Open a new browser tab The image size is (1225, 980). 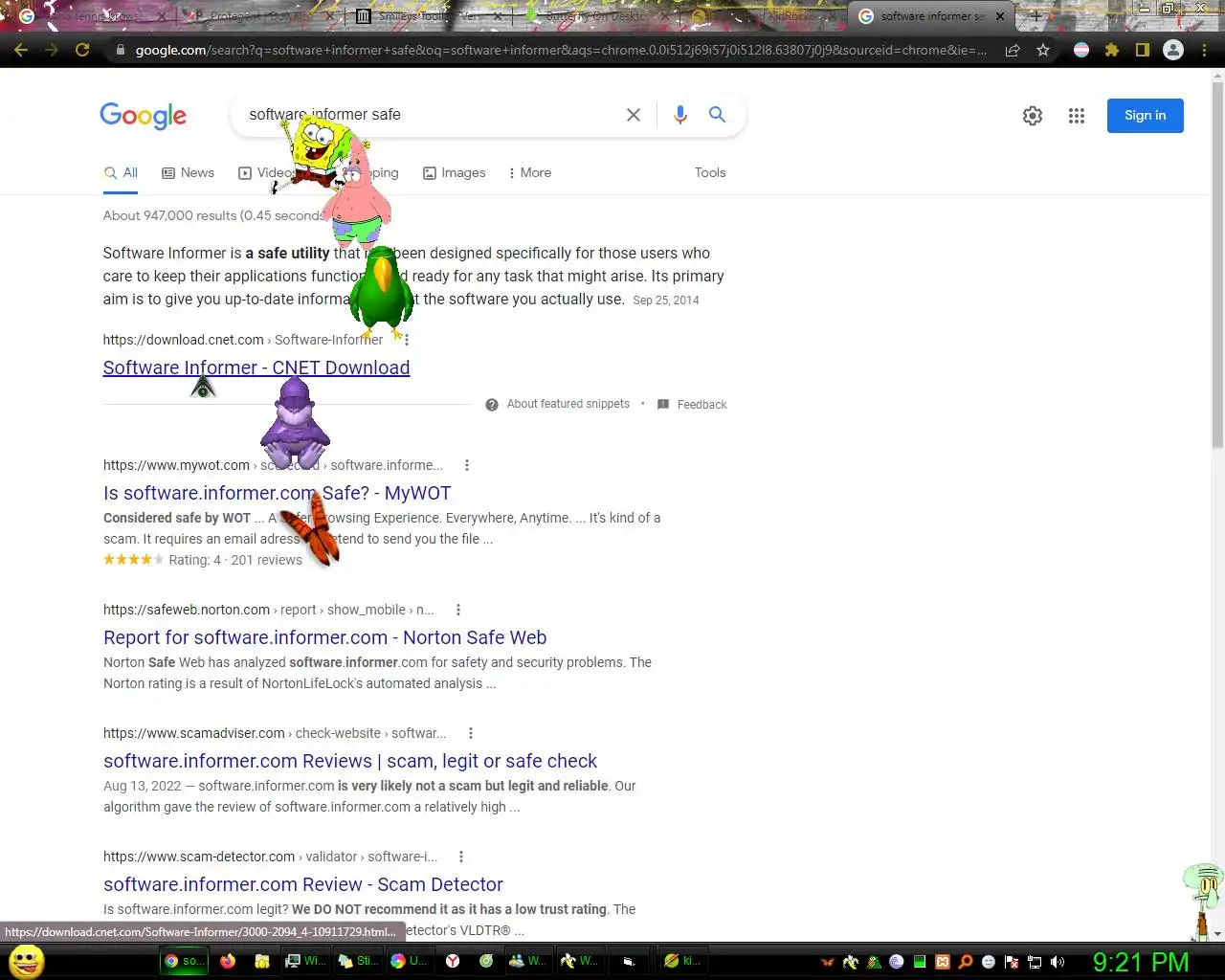[x=1036, y=16]
